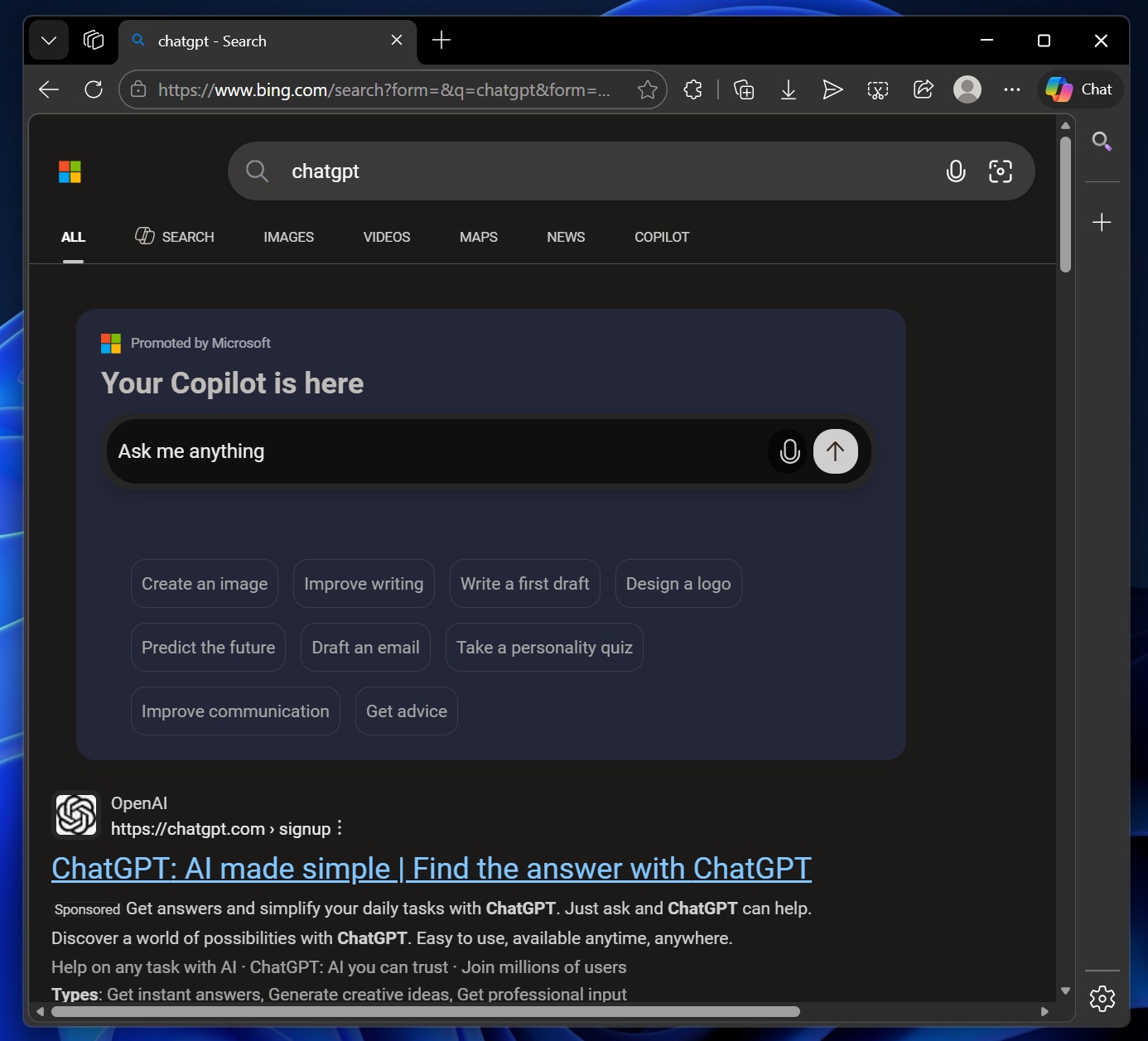Expand options dots beside chatgpt.com signup
The image size is (1148, 1041).
point(340,828)
